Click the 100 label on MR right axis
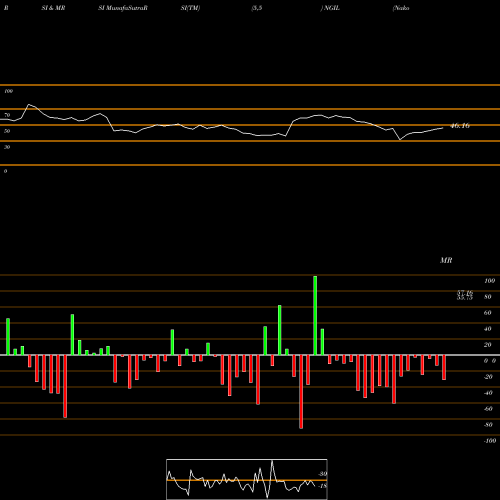Viewport: 500px width, 500px height. pos(489,281)
